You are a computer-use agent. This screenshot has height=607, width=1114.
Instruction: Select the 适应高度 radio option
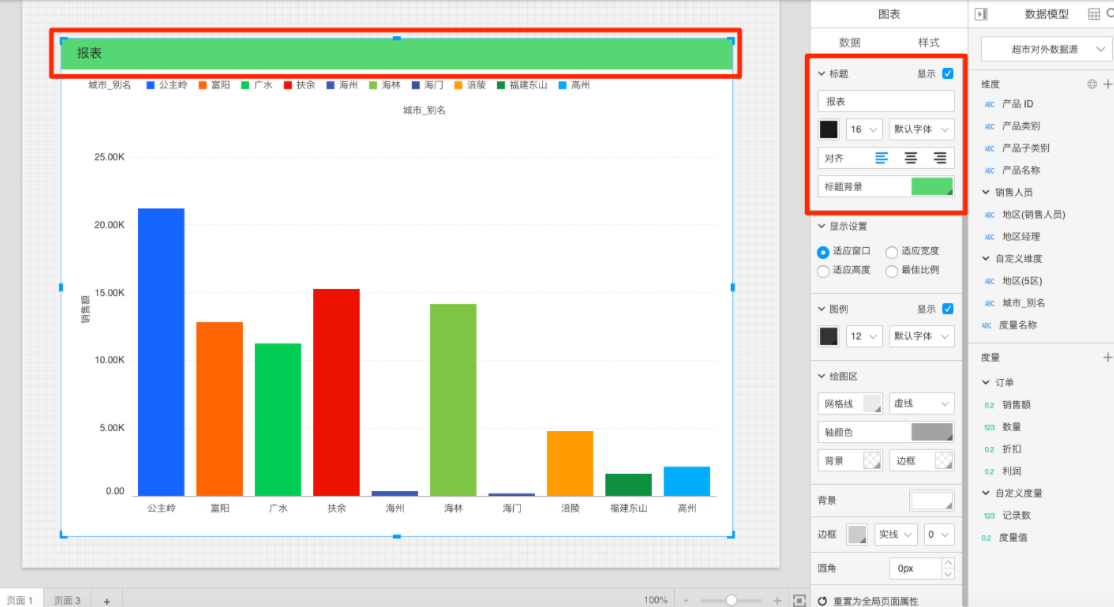click(823, 271)
